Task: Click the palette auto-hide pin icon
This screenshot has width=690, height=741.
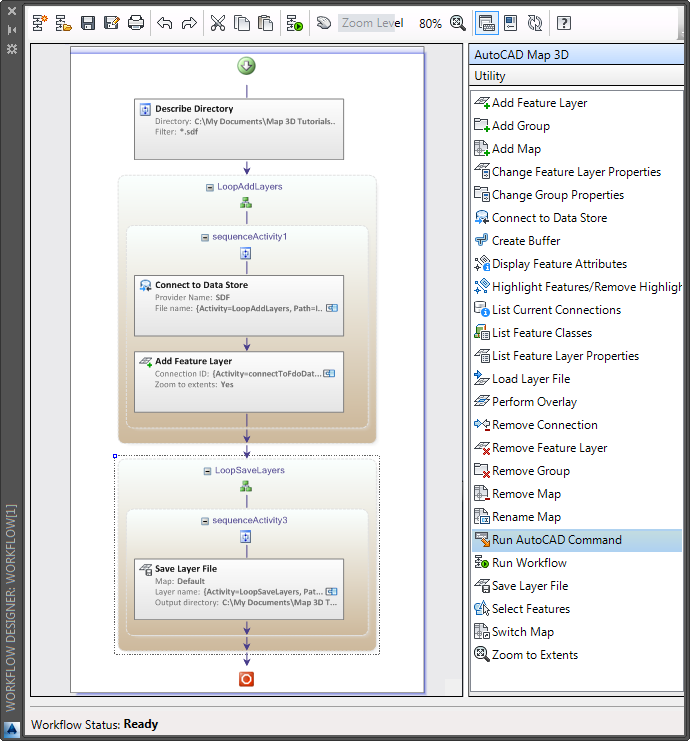Action: [x=12, y=29]
